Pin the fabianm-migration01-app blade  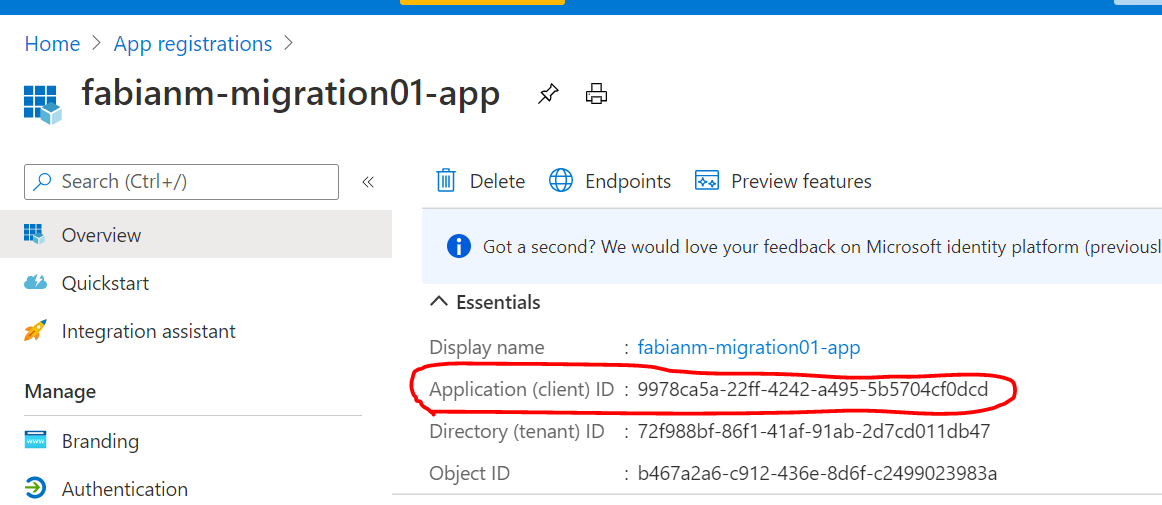click(x=548, y=94)
